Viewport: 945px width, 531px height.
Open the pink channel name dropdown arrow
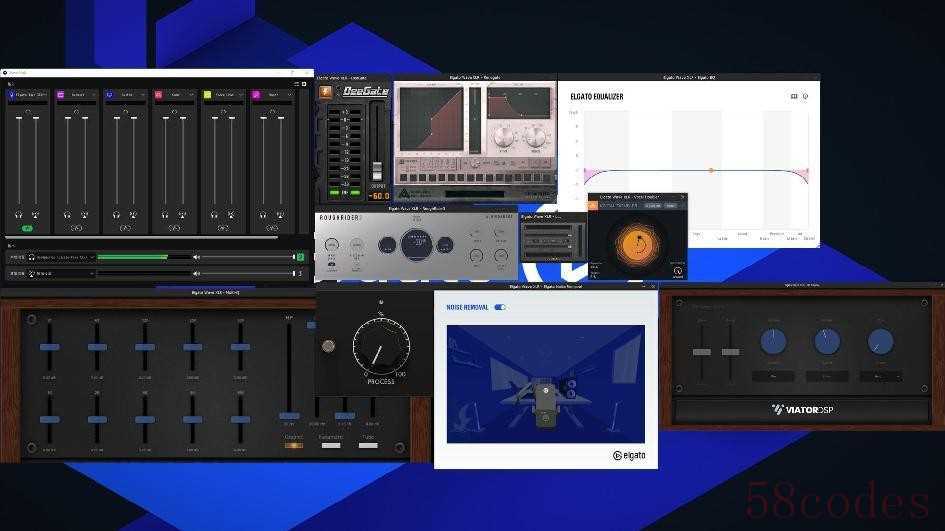pyautogui.click(x=191, y=95)
